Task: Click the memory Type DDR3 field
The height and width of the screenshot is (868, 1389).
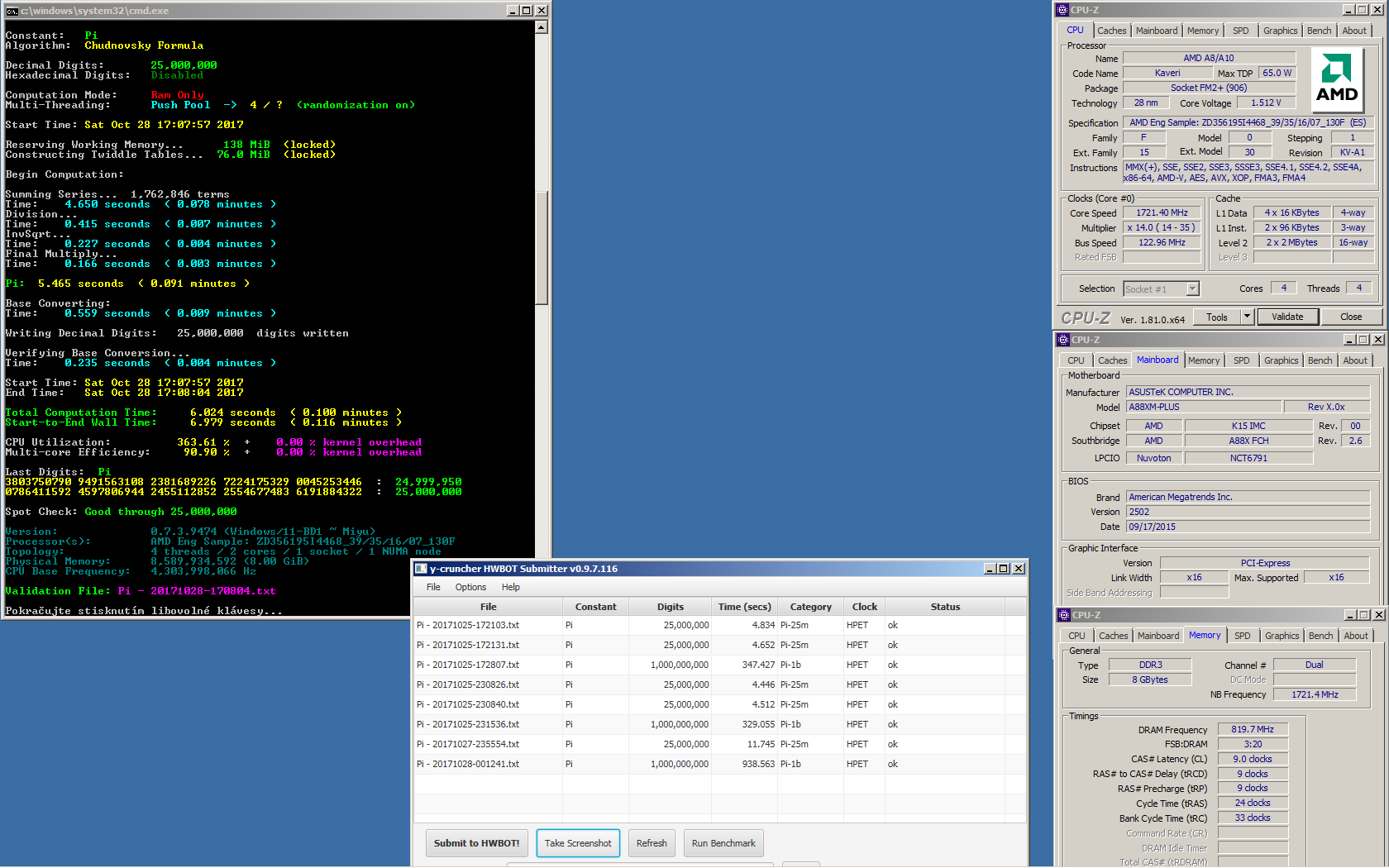Action: click(x=1150, y=665)
